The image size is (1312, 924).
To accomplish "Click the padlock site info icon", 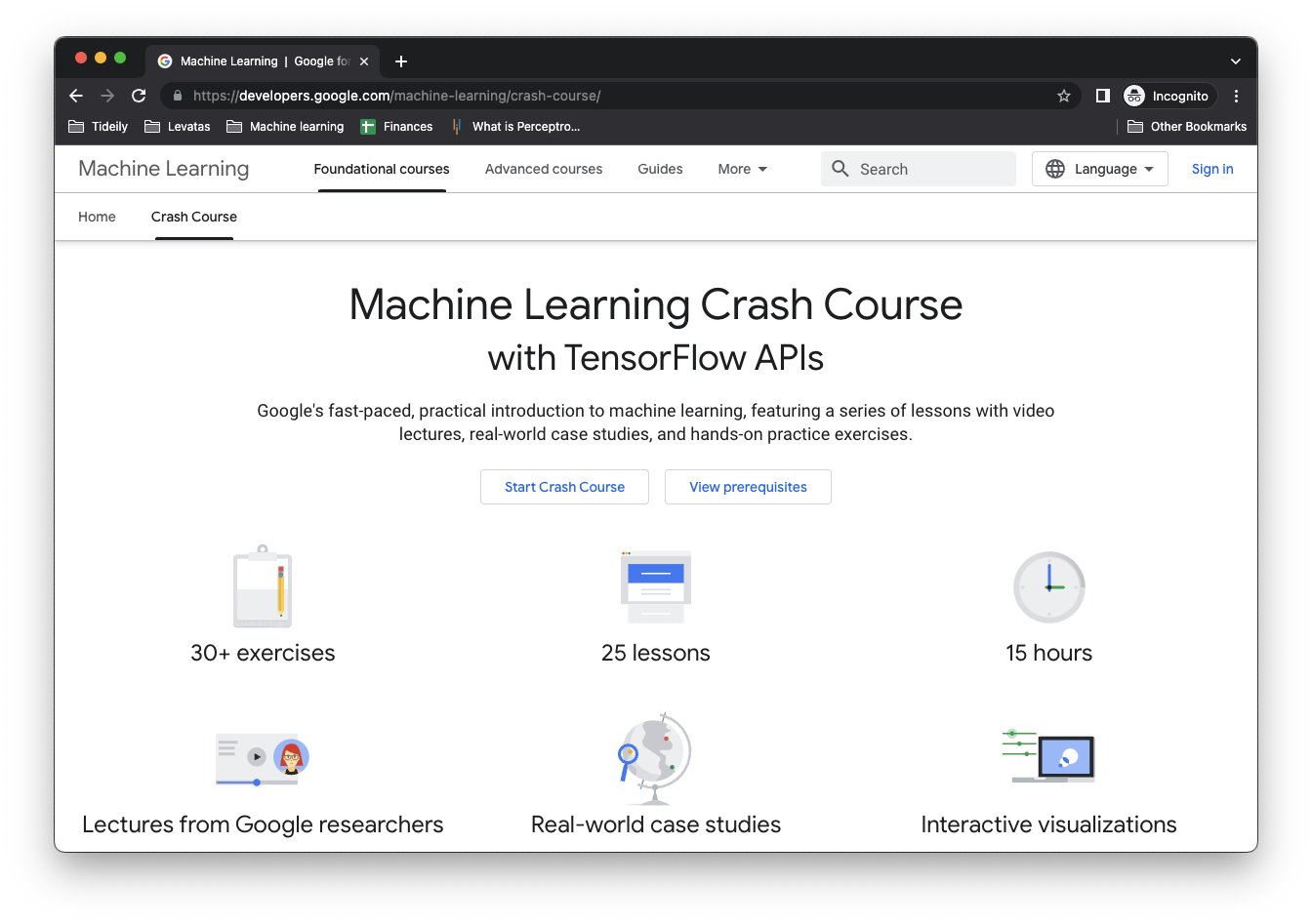I will (178, 96).
